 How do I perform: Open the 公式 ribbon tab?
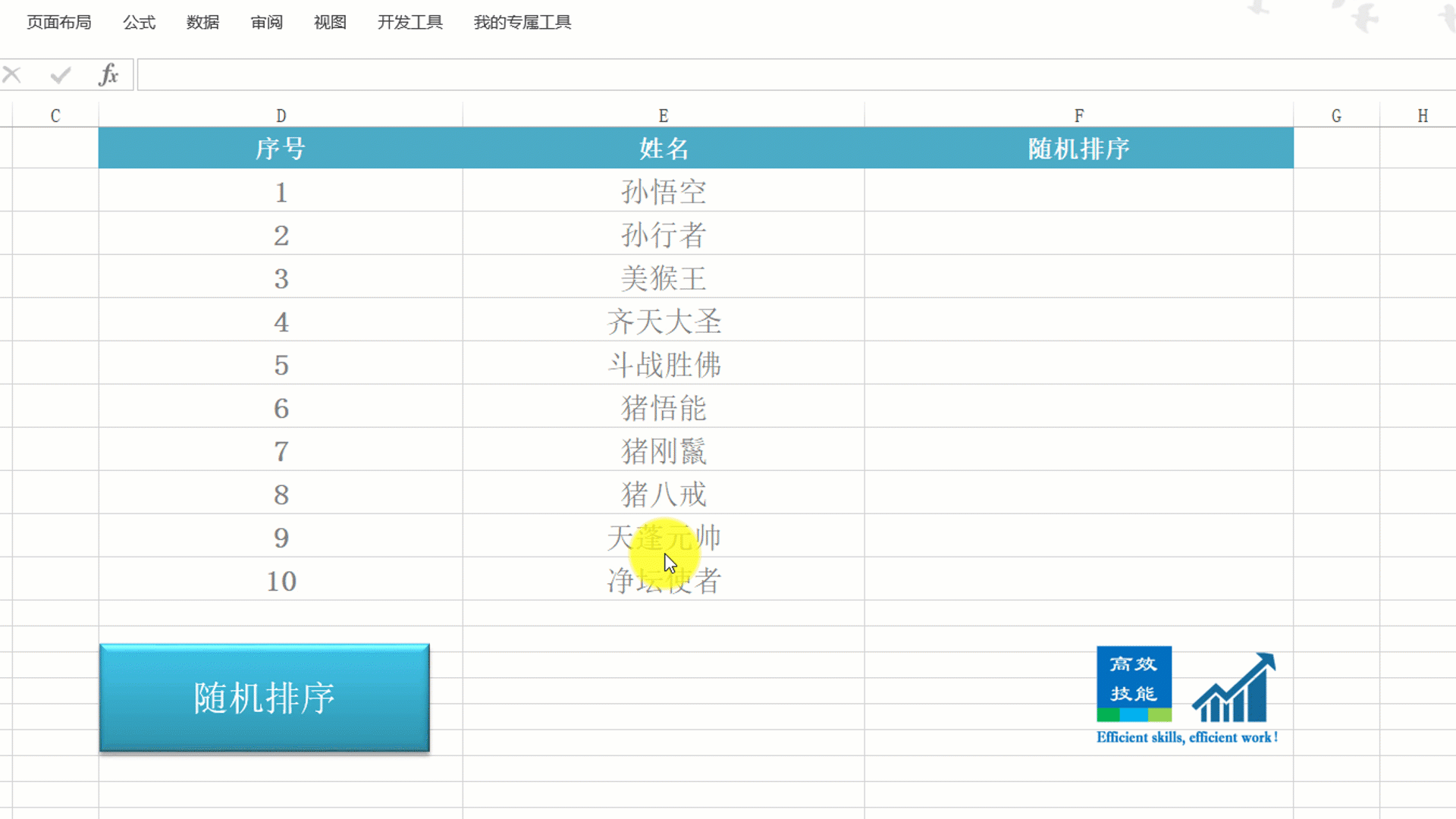tap(140, 22)
